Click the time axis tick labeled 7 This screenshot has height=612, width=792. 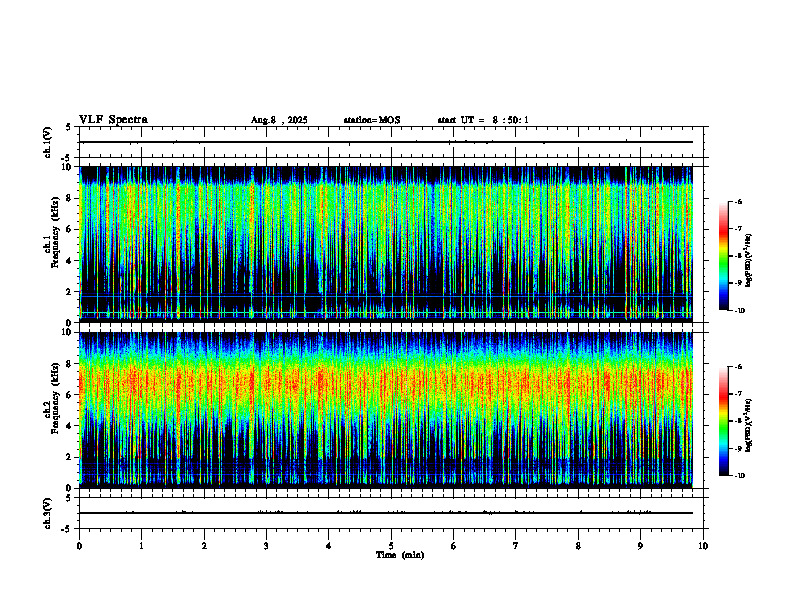tap(515, 546)
